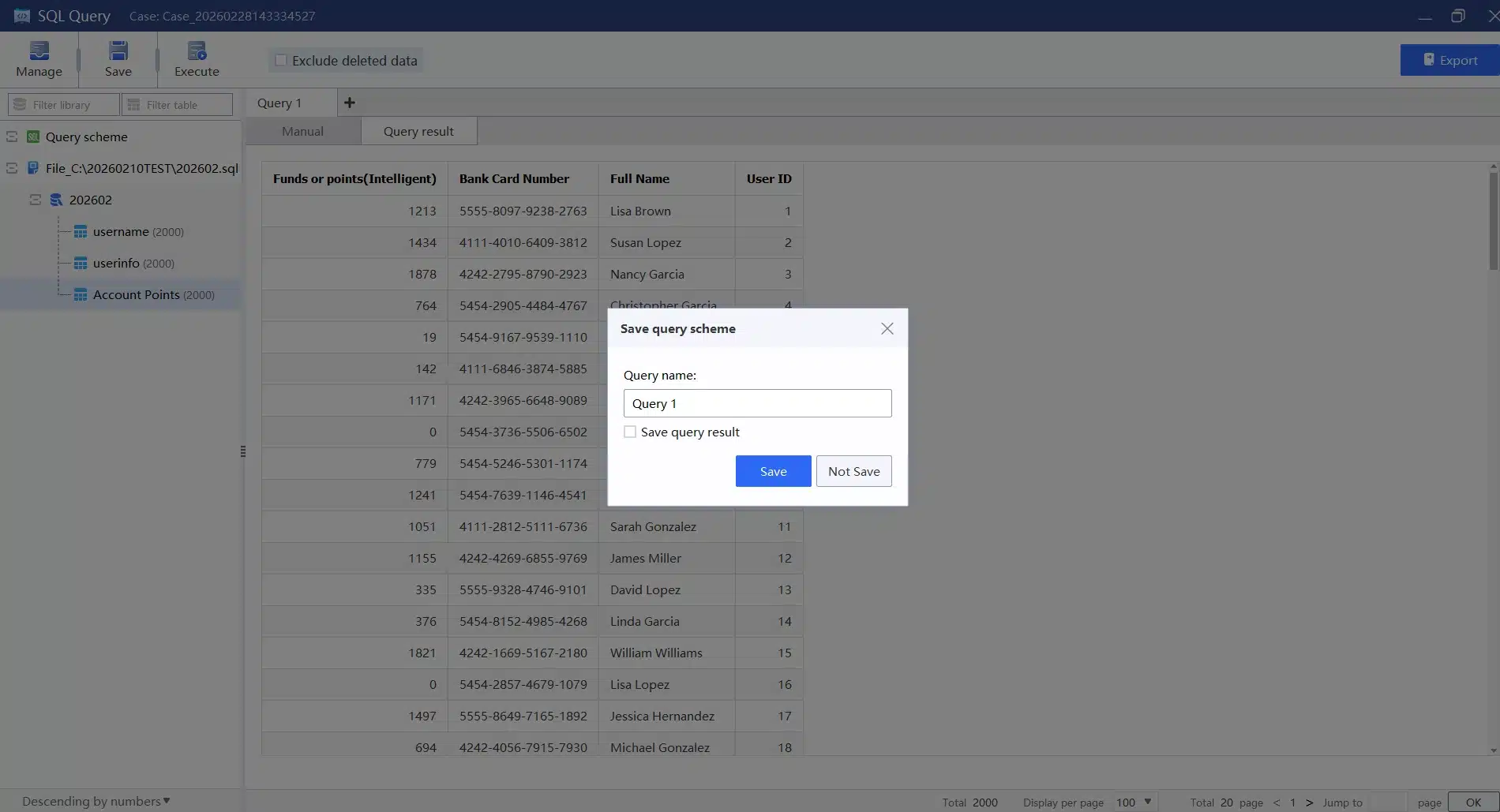Screen dimensions: 1500x812
Task: Click Not Save in the dialog
Action: tap(853, 470)
